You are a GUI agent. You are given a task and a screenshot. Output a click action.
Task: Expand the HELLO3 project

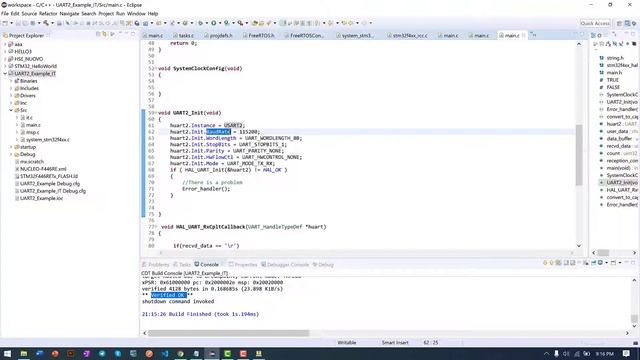tap(5, 51)
